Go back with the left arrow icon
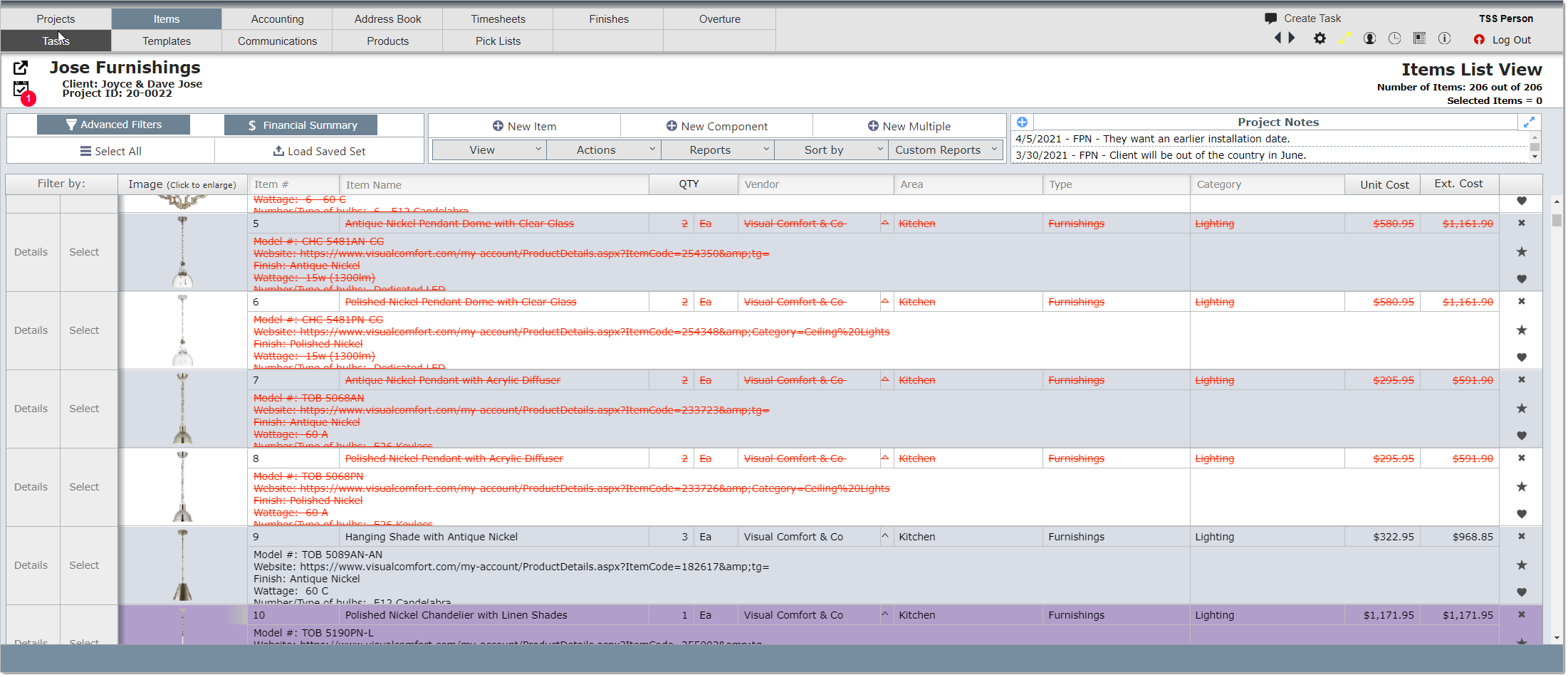The height and width of the screenshot is (677, 1568). point(1277,38)
